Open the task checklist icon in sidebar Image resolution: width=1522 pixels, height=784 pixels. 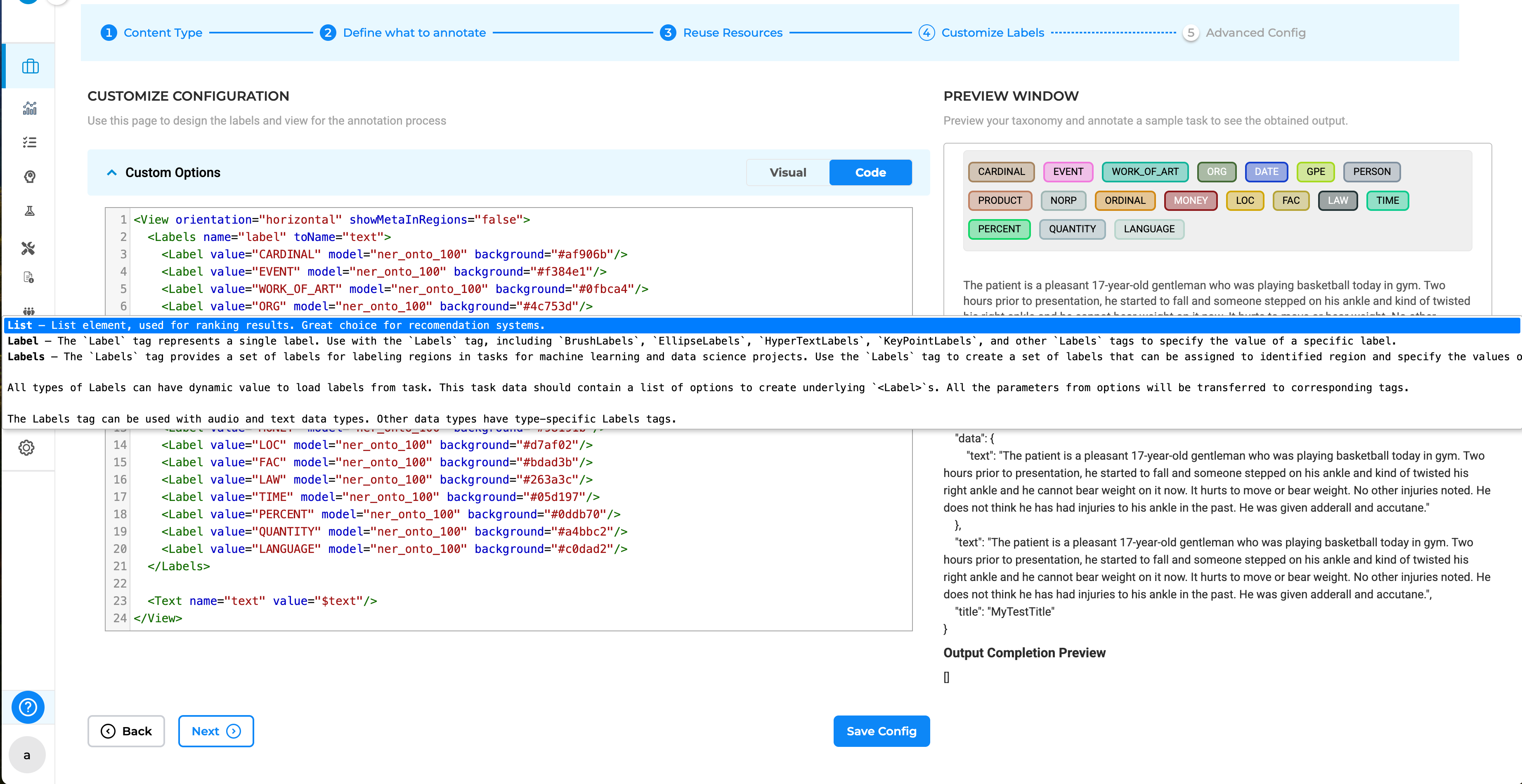[x=30, y=142]
